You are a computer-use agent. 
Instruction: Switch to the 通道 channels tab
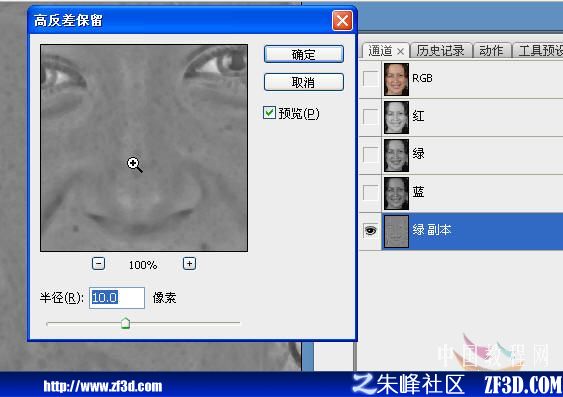381,51
